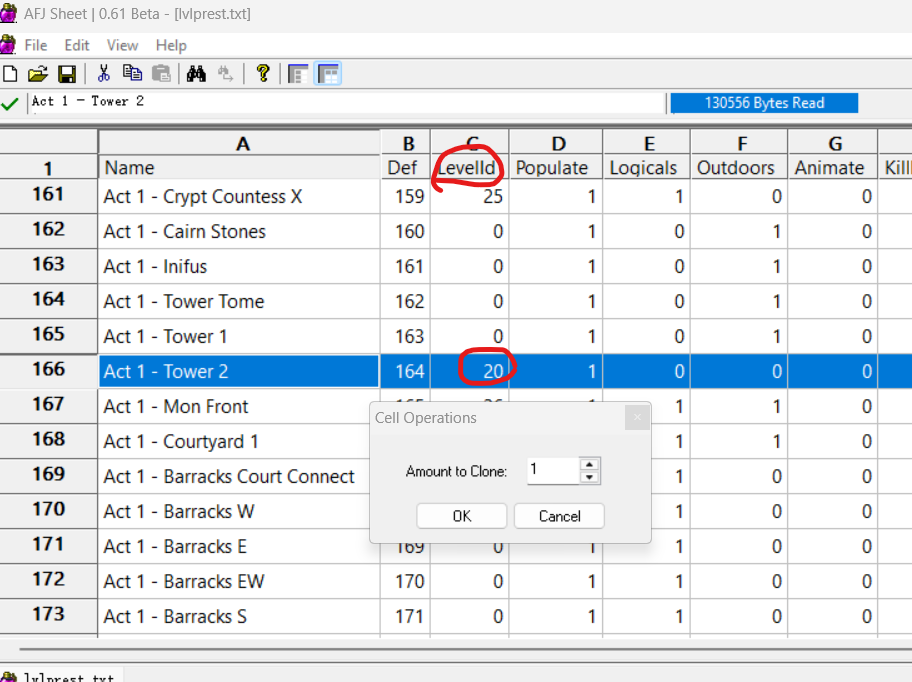912x682 pixels.
Task: Click cell Act 1 - Tower Tome
Action: (240, 301)
